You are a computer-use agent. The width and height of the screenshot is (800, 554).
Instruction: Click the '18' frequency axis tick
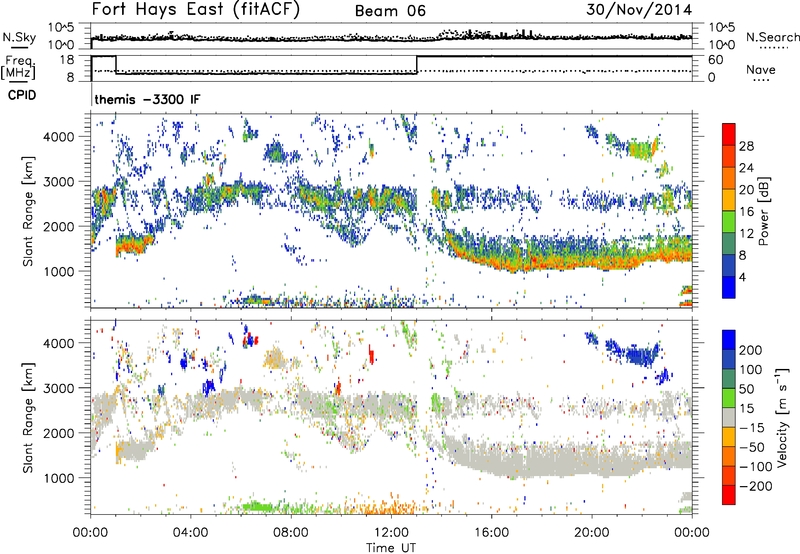pos(67,59)
